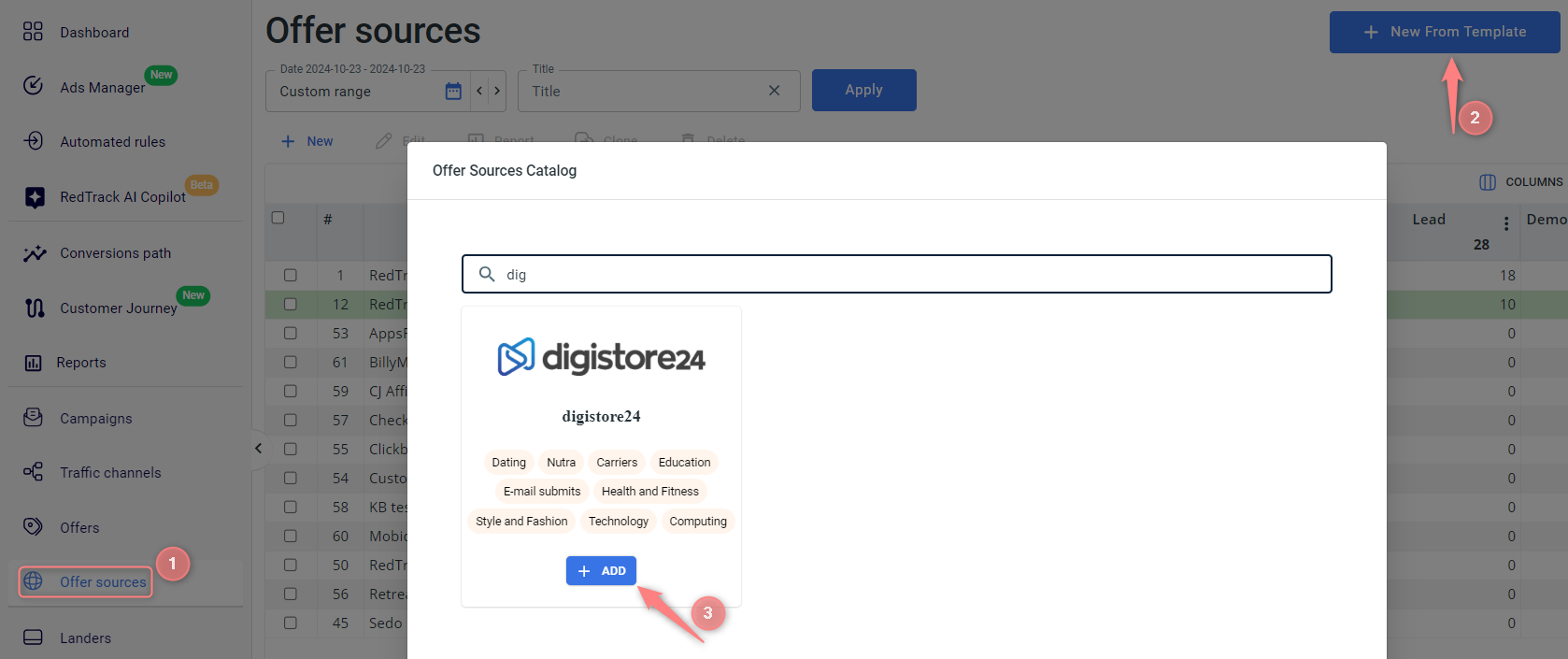Screen dimensions: 1568x659
Task: Click the Landers sidebar icon
Action: point(33,638)
